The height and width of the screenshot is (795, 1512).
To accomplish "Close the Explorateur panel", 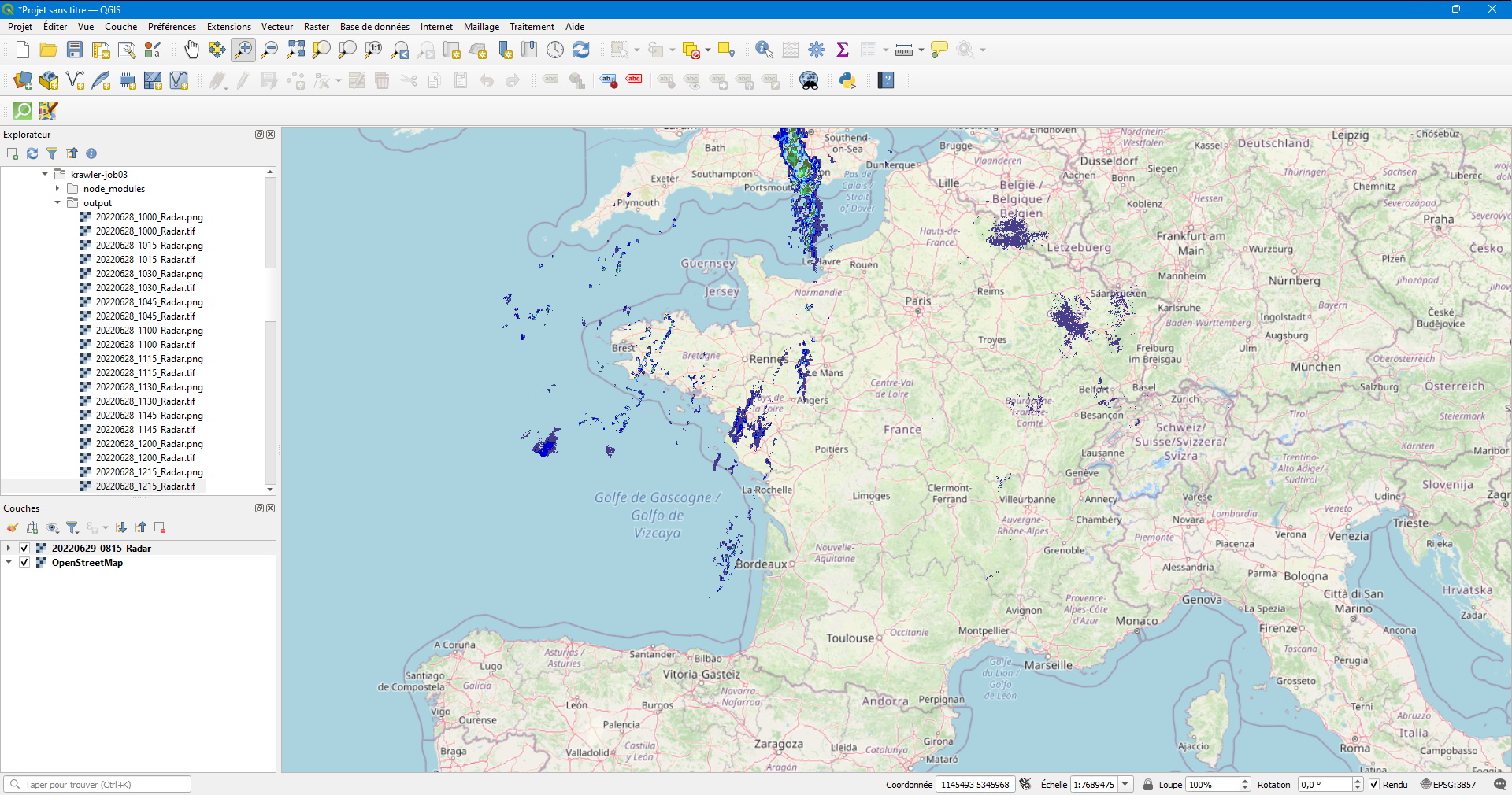I will 270,135.
